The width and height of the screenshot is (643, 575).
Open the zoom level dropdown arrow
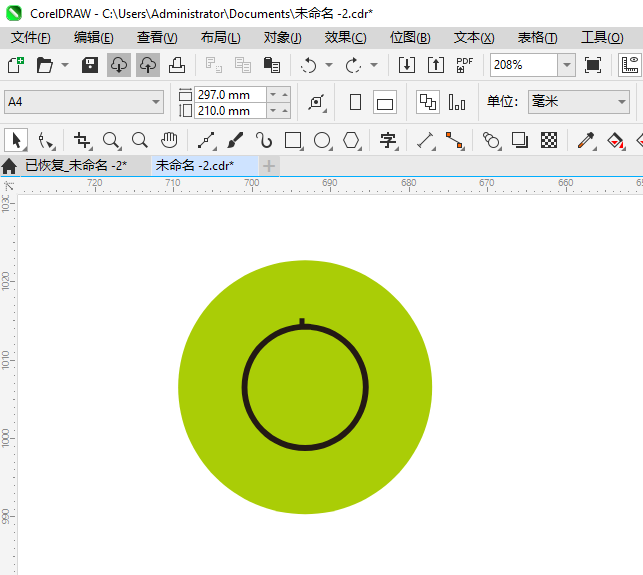pos(567,65)
